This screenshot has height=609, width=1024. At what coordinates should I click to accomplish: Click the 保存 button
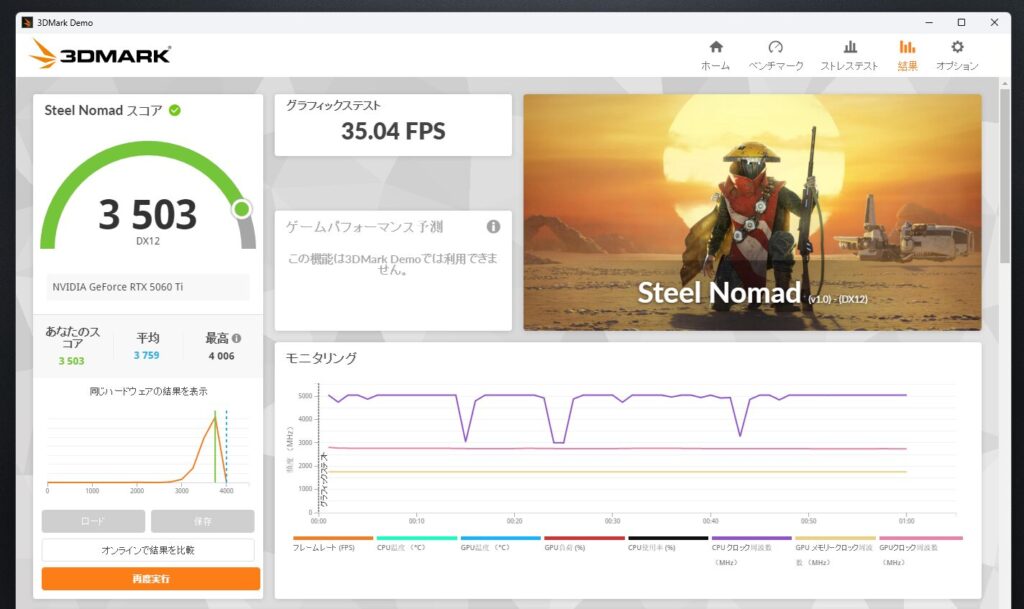pos(202,521)
